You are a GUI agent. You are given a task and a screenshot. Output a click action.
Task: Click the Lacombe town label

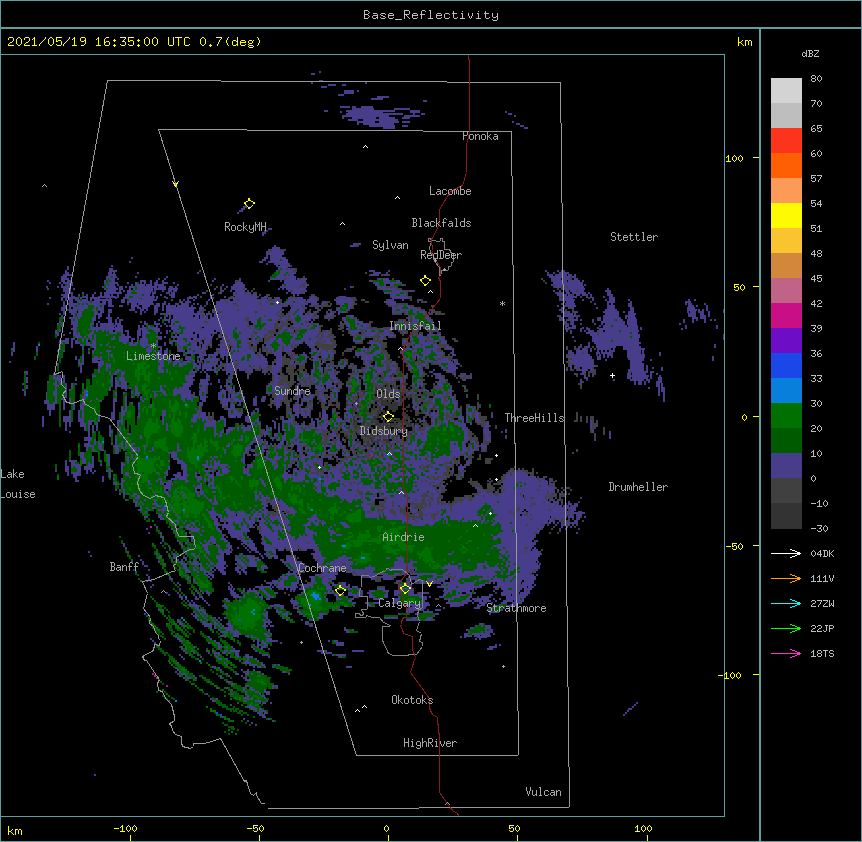click(x=450, y=191)
